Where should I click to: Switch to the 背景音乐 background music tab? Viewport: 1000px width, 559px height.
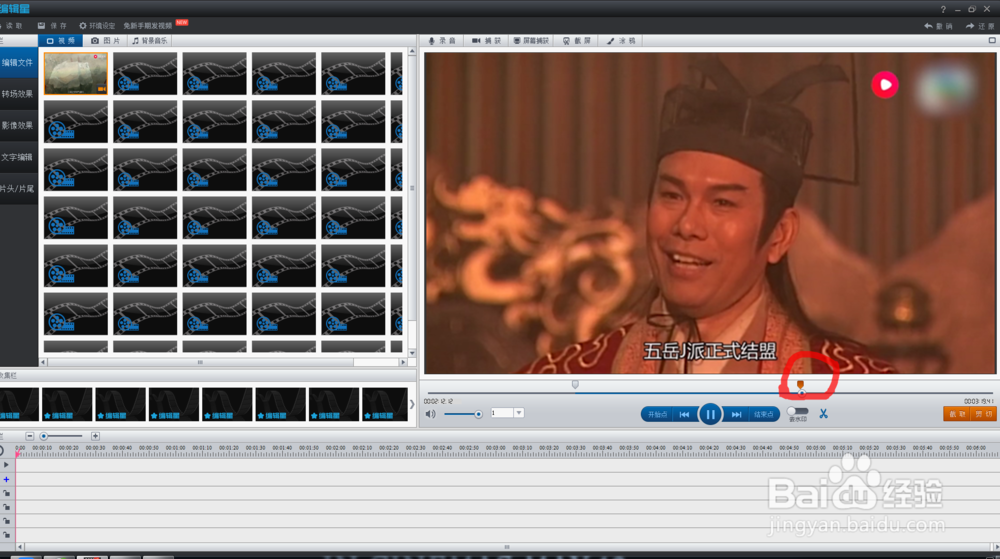click(149, 40)
